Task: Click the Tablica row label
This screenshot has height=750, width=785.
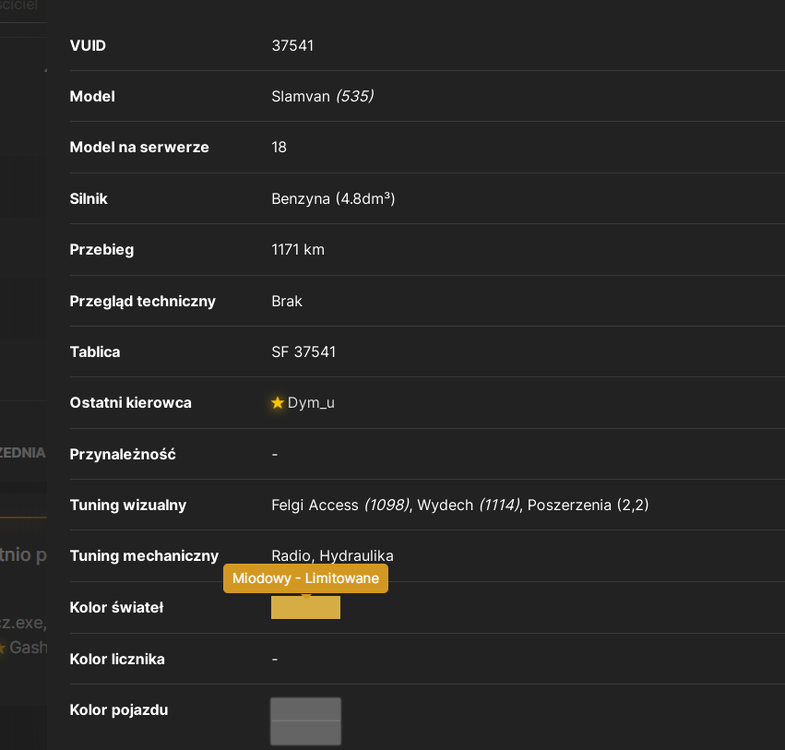Action: tap(95, 352)
